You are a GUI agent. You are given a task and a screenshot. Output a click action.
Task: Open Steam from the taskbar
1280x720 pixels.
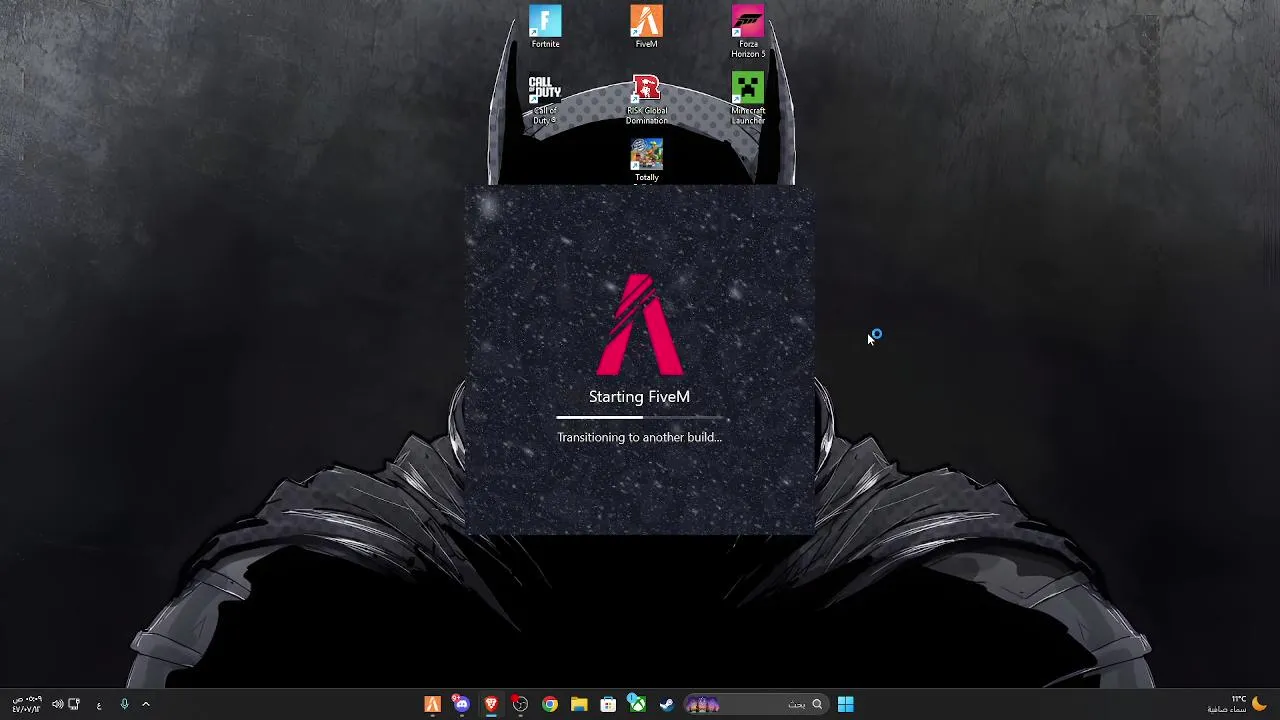pos(667,704)
